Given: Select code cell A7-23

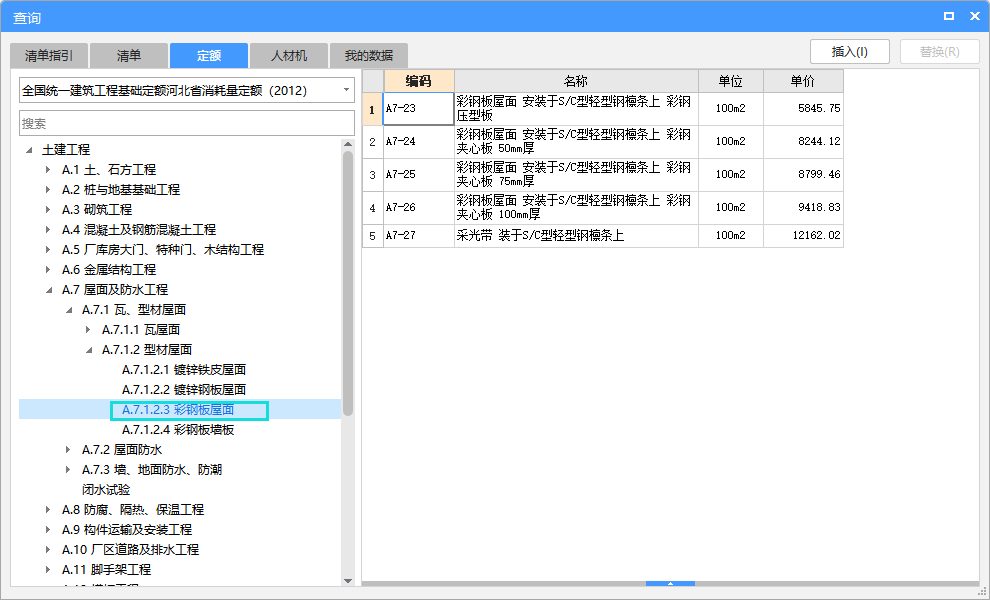Looking at the screenshot, I should pos(419,109).
